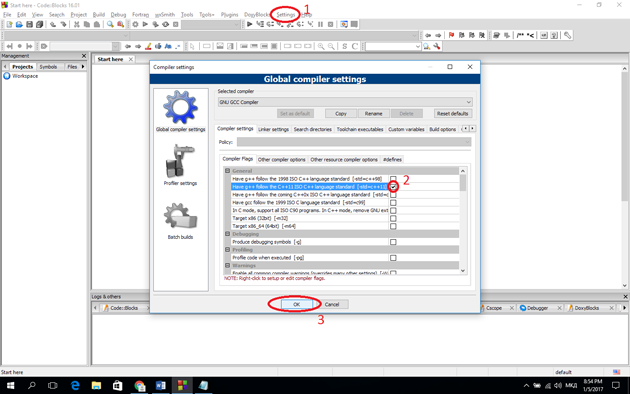The width and height of the screenshot is (630, 394).
Task: Open Microsoft Edge from the taskbar
Action: 75,386
